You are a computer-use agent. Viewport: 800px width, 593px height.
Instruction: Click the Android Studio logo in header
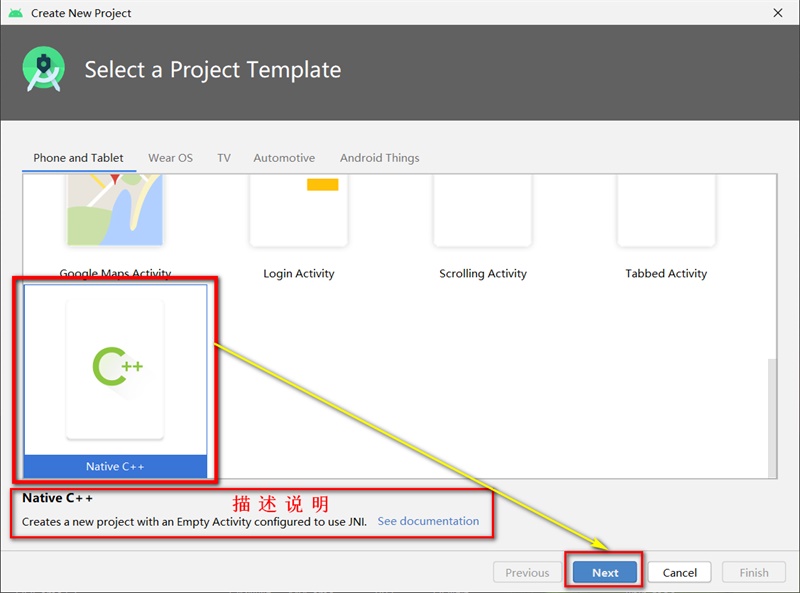44,69
